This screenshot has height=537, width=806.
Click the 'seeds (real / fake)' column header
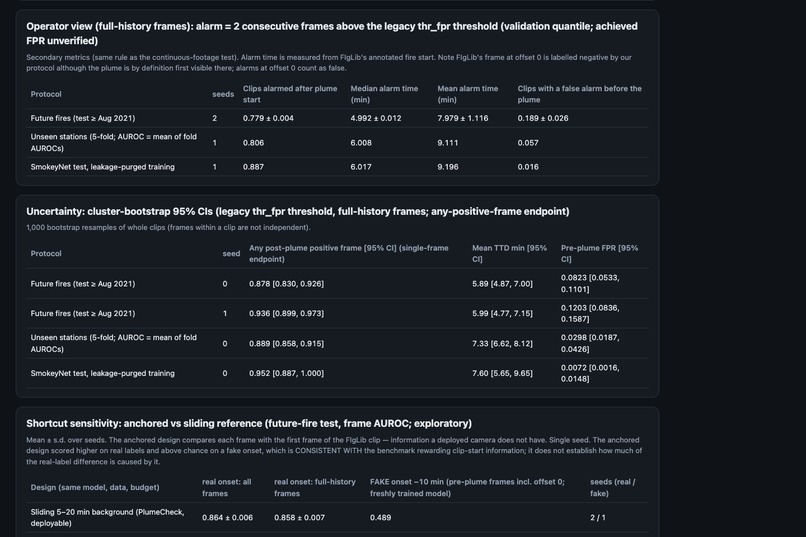613,487
